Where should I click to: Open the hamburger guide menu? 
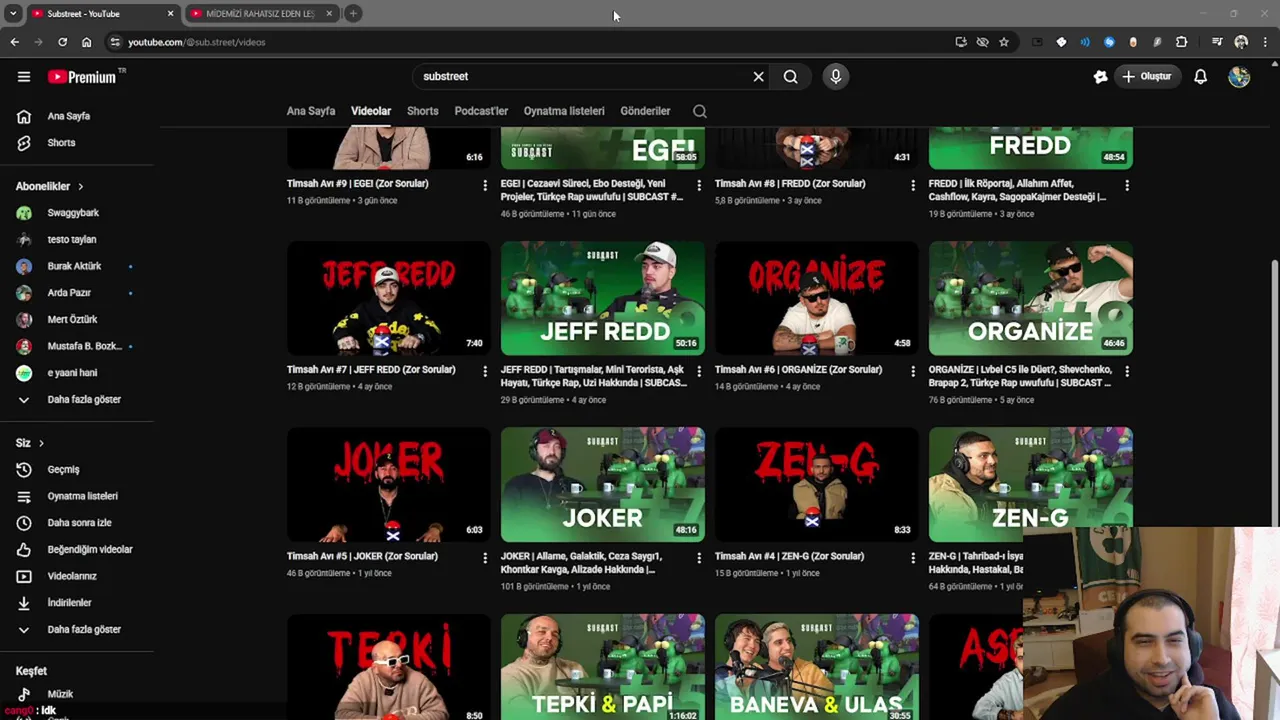[x=24, y=76]
